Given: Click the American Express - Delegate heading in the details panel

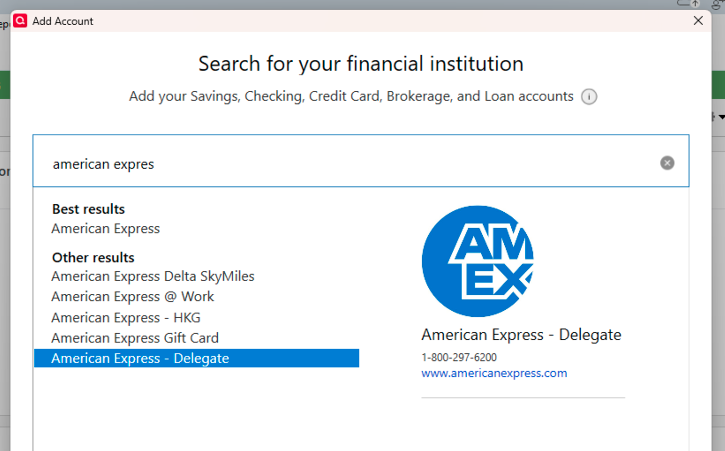Looking at the screenshot, I should click(521, 335).
